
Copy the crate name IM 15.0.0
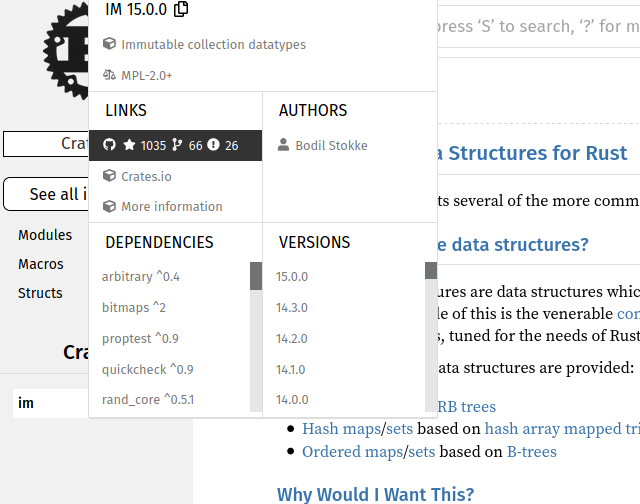pos(181,9)
